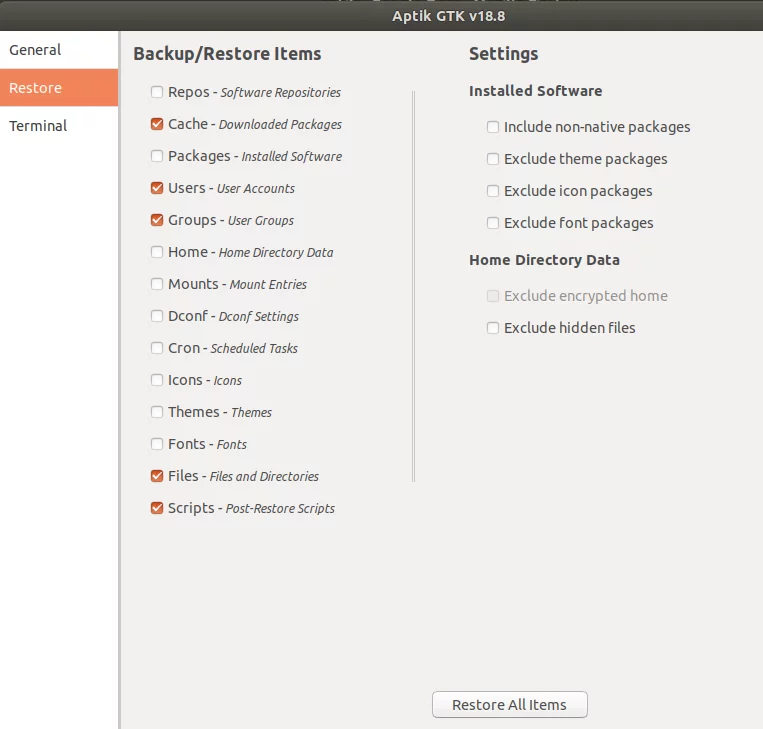Uncheck Users user accounts item
The height and width of the screenshot is (729, 763).
coord(157,188)
